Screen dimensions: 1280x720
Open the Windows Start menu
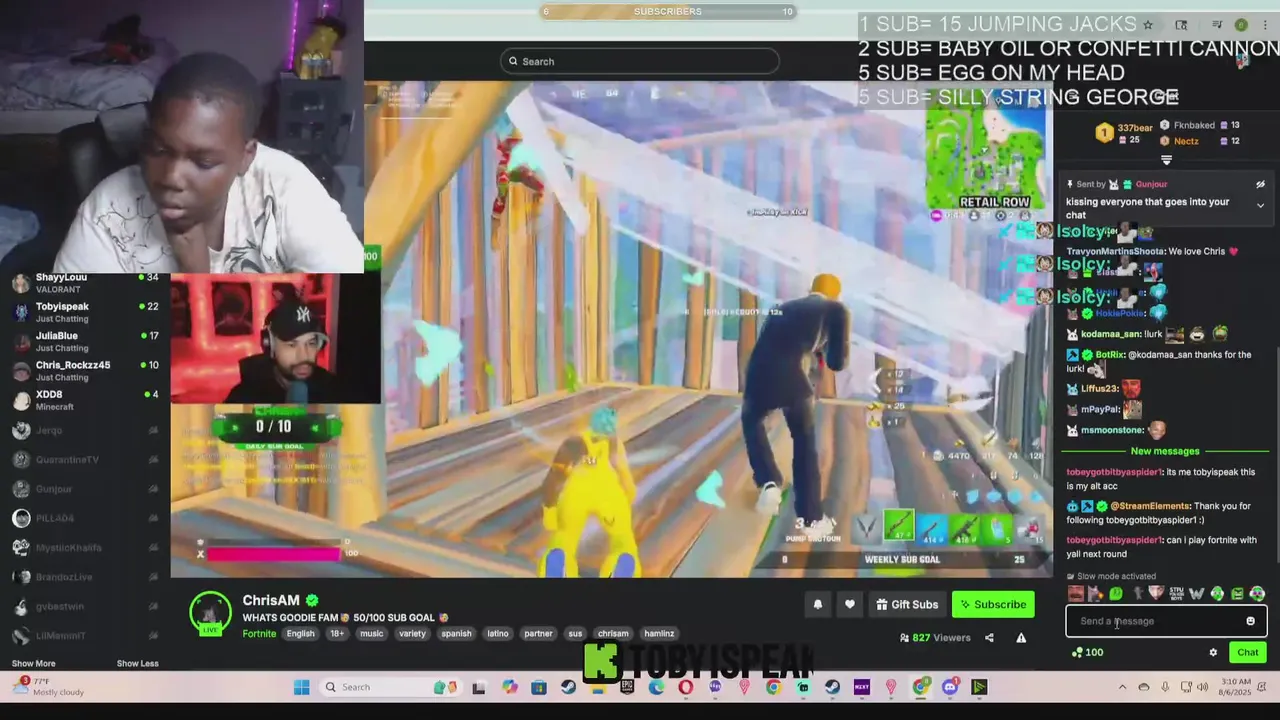tap(301, 687)
